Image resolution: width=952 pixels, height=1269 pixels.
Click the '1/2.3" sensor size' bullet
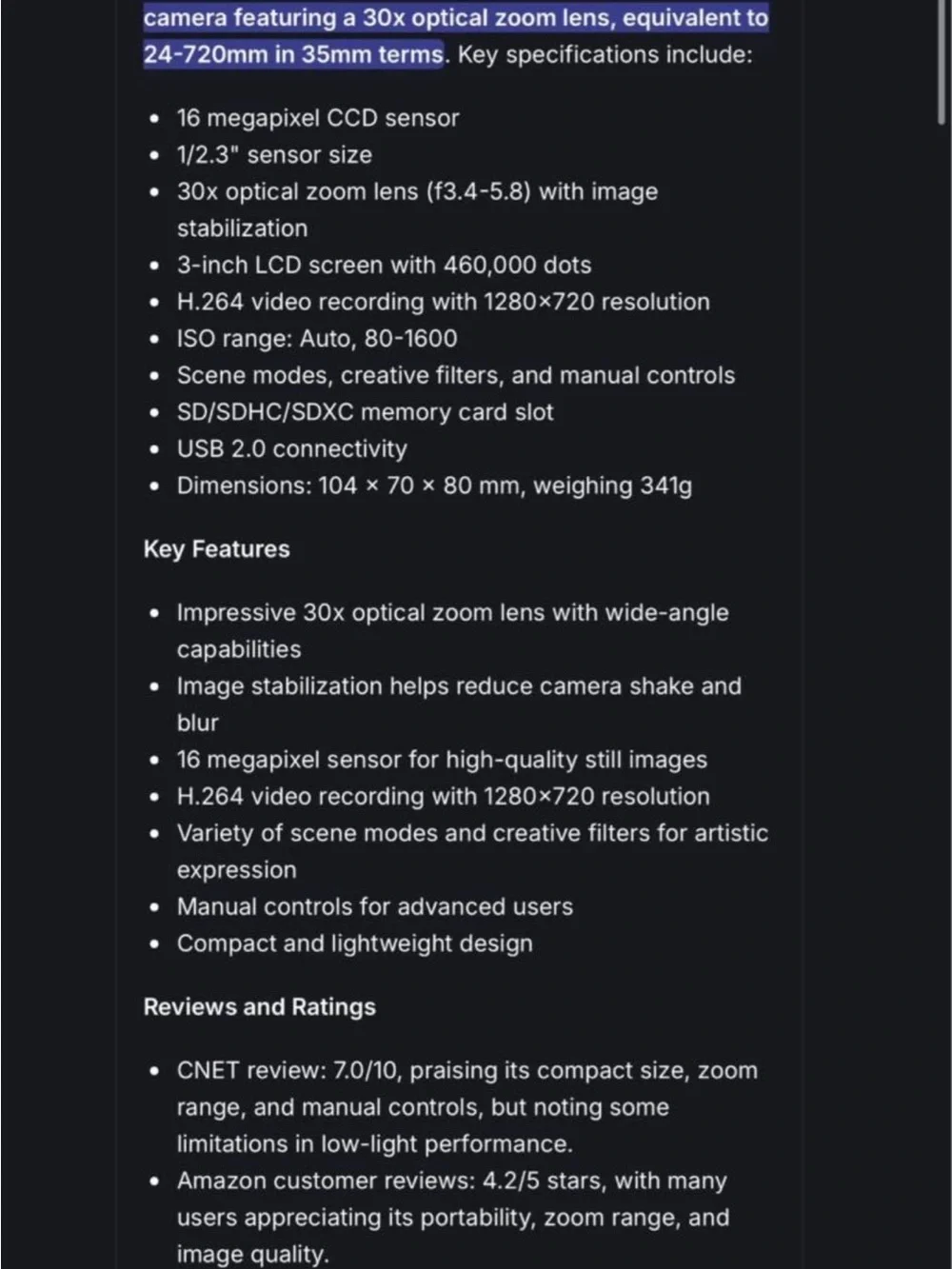pos(274,155)
